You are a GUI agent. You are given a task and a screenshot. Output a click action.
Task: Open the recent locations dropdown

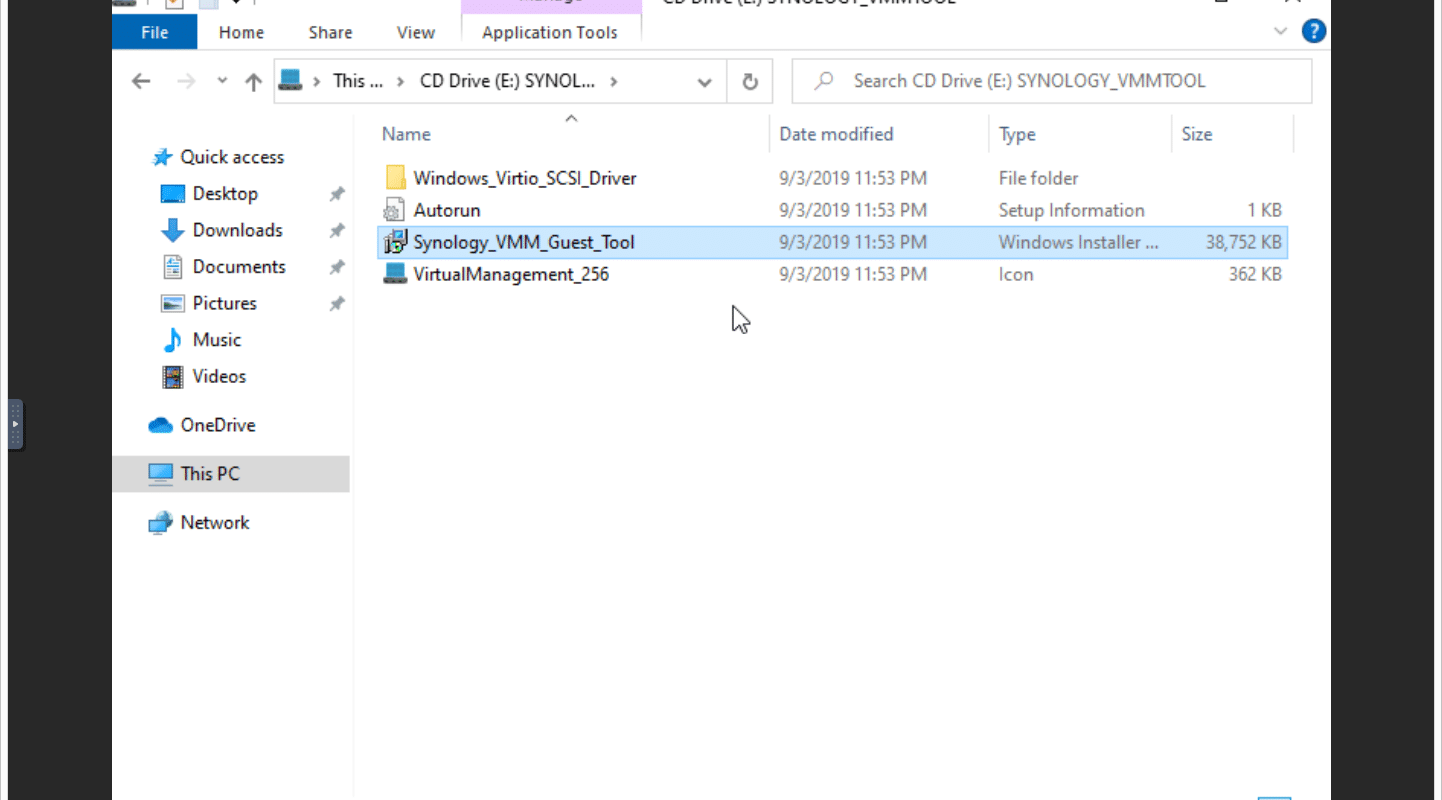point(222,82)
